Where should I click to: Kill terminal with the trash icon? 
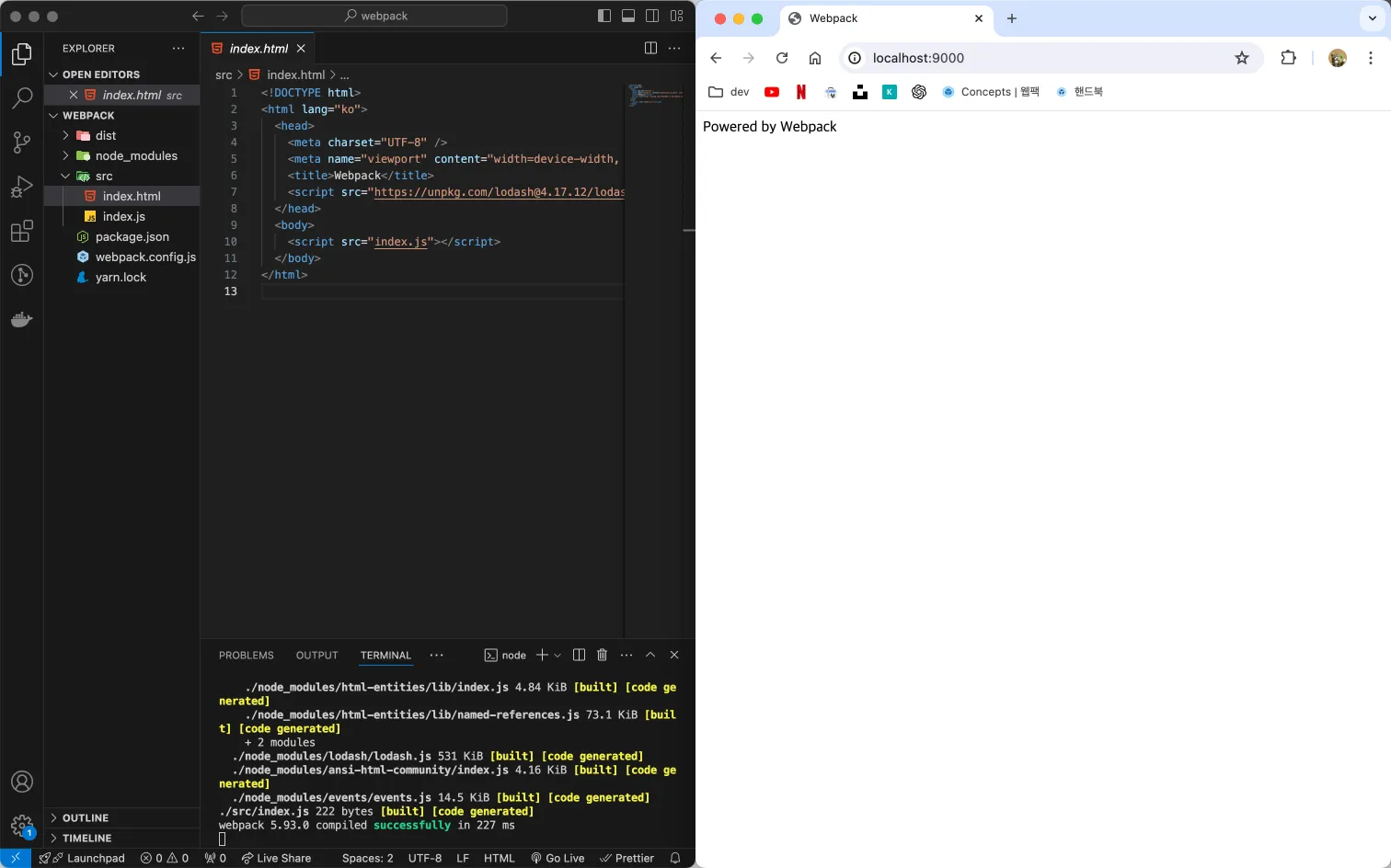coord(602,655)
